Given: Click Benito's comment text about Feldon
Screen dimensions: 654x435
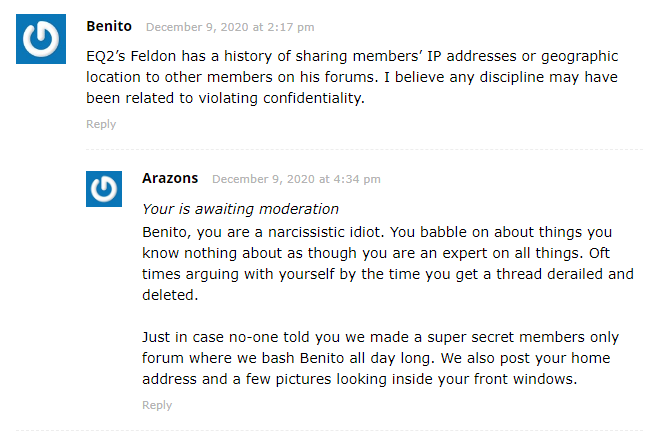Looking at the screenshot, I should [x=352, y=77].
